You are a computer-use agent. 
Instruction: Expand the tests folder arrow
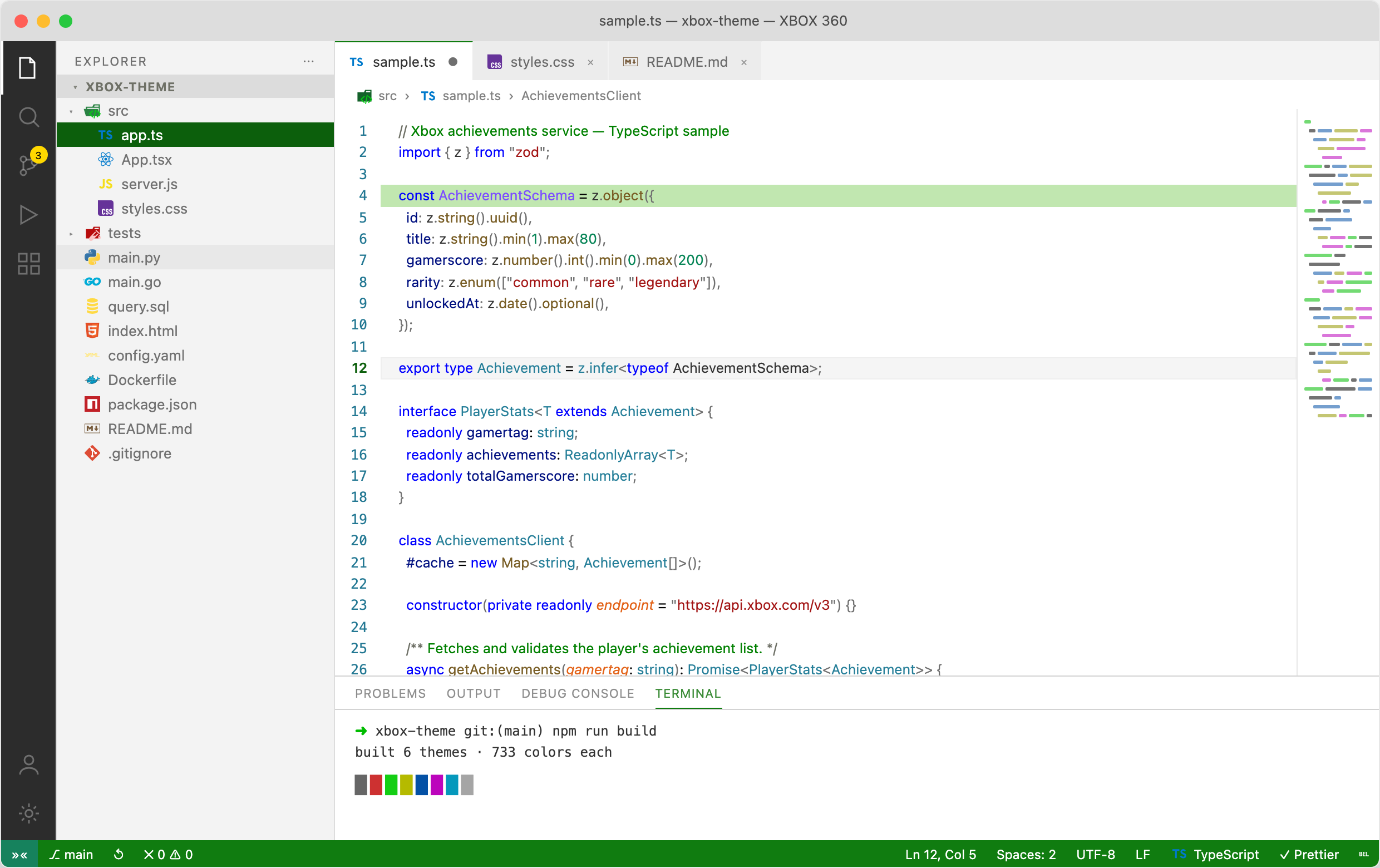coord(71,233)
